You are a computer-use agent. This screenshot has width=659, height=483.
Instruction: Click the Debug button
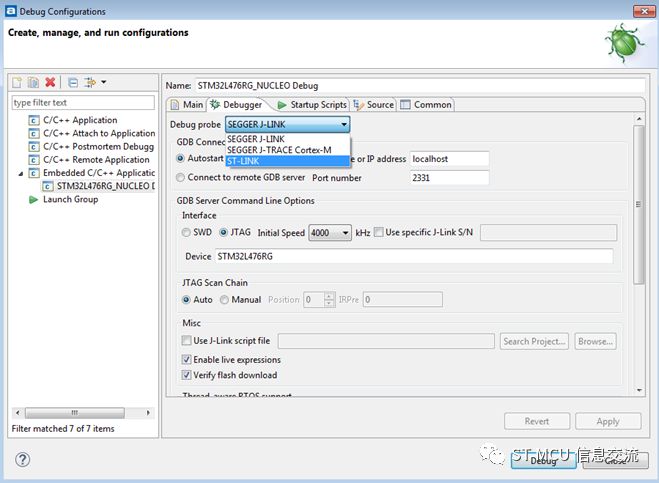click(543, 461)
